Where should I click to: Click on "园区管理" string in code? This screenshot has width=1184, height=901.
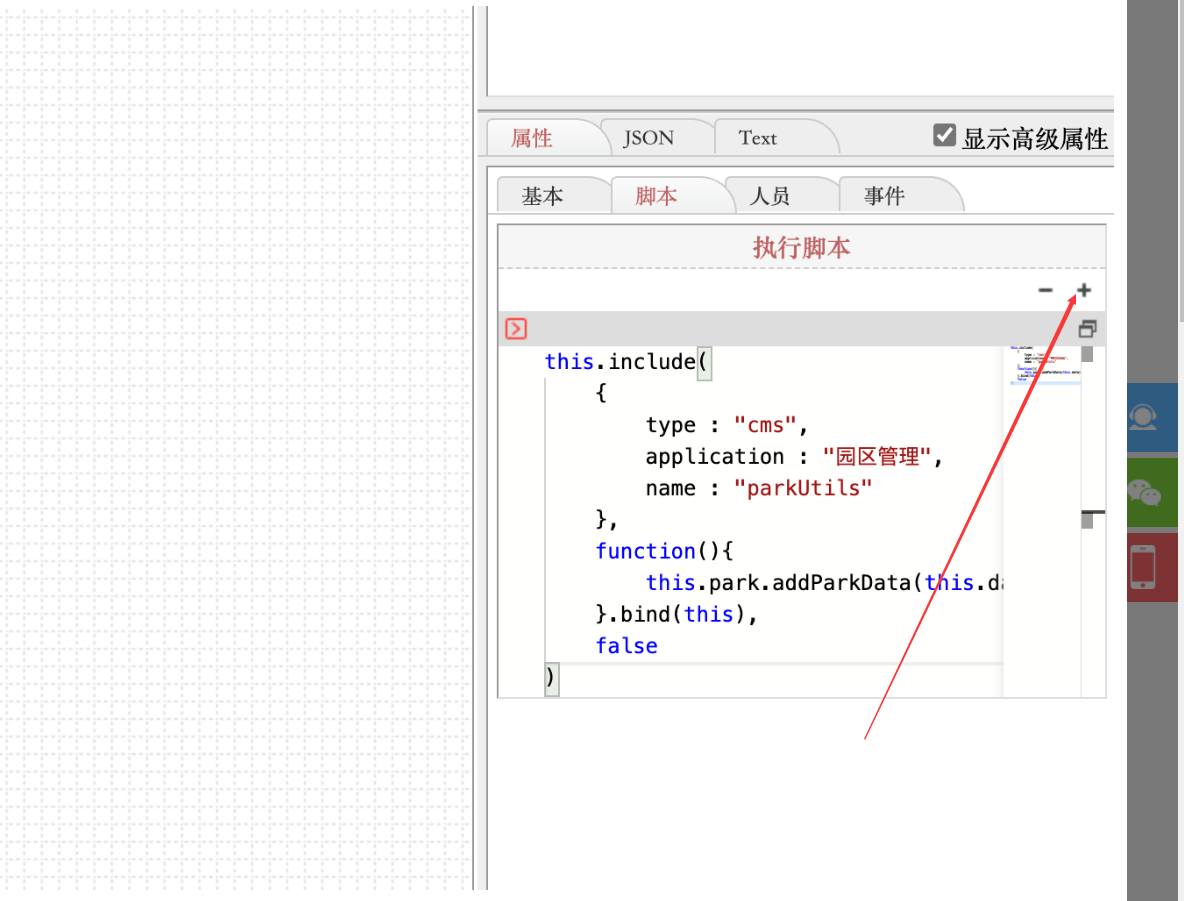877,456
